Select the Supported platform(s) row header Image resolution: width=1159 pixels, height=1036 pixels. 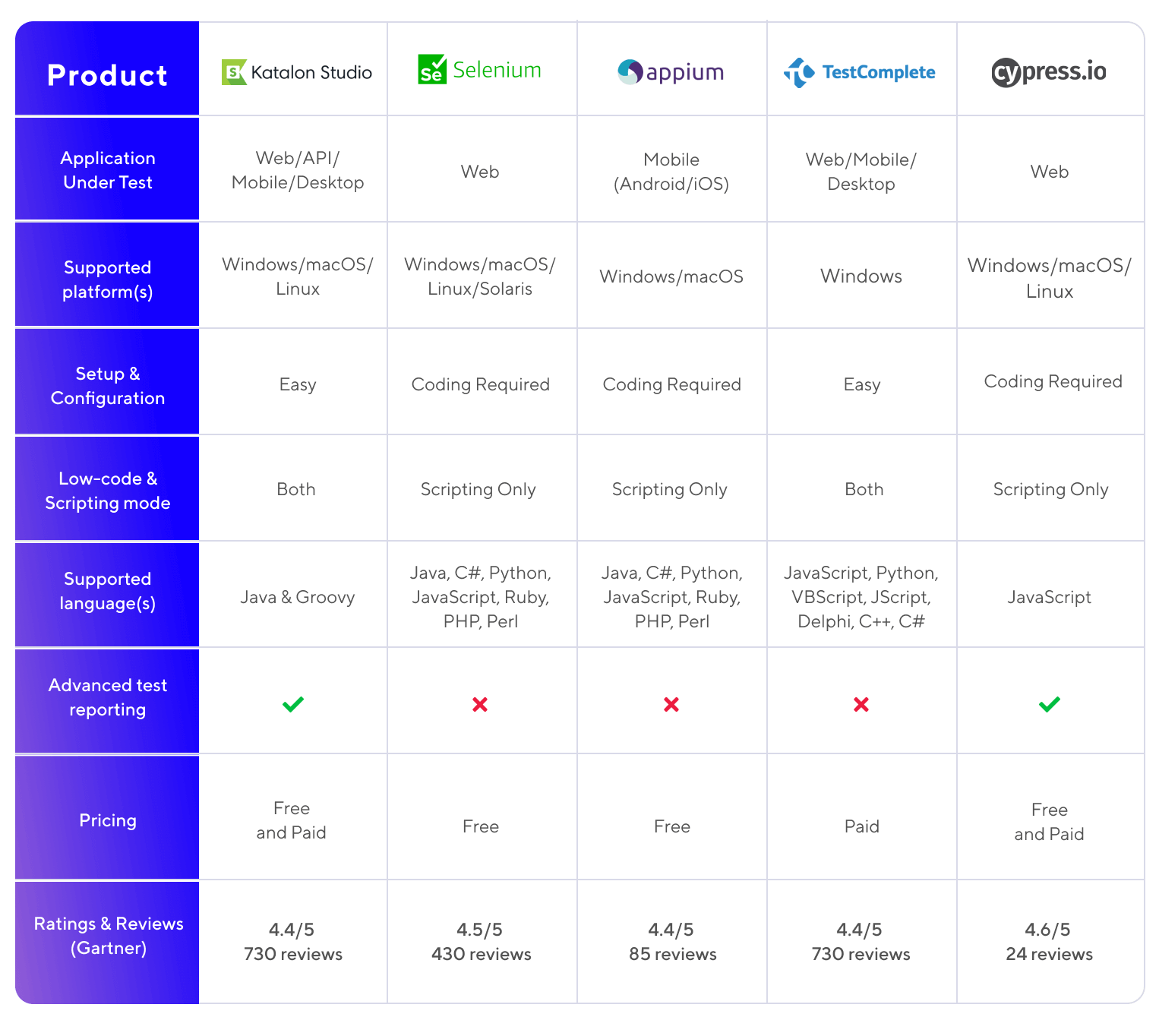107,280
